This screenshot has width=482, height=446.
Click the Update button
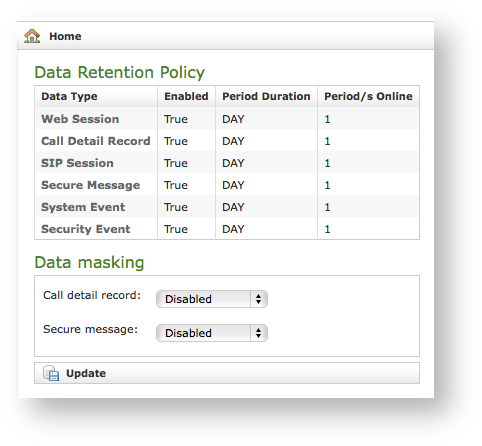click(x=227, y=373)
